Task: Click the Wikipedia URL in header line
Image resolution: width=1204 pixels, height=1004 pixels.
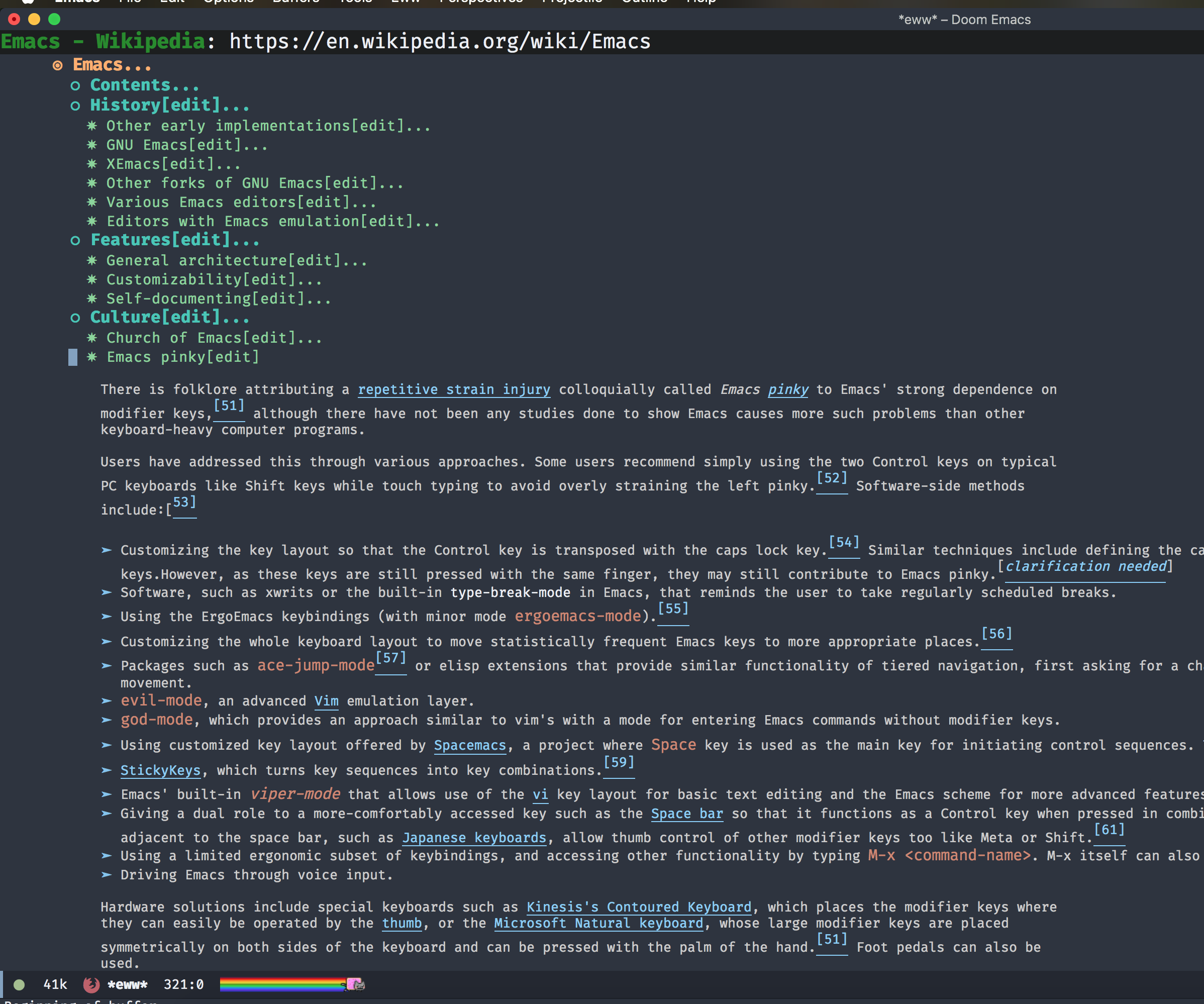Action: click(x=440, y=41)
